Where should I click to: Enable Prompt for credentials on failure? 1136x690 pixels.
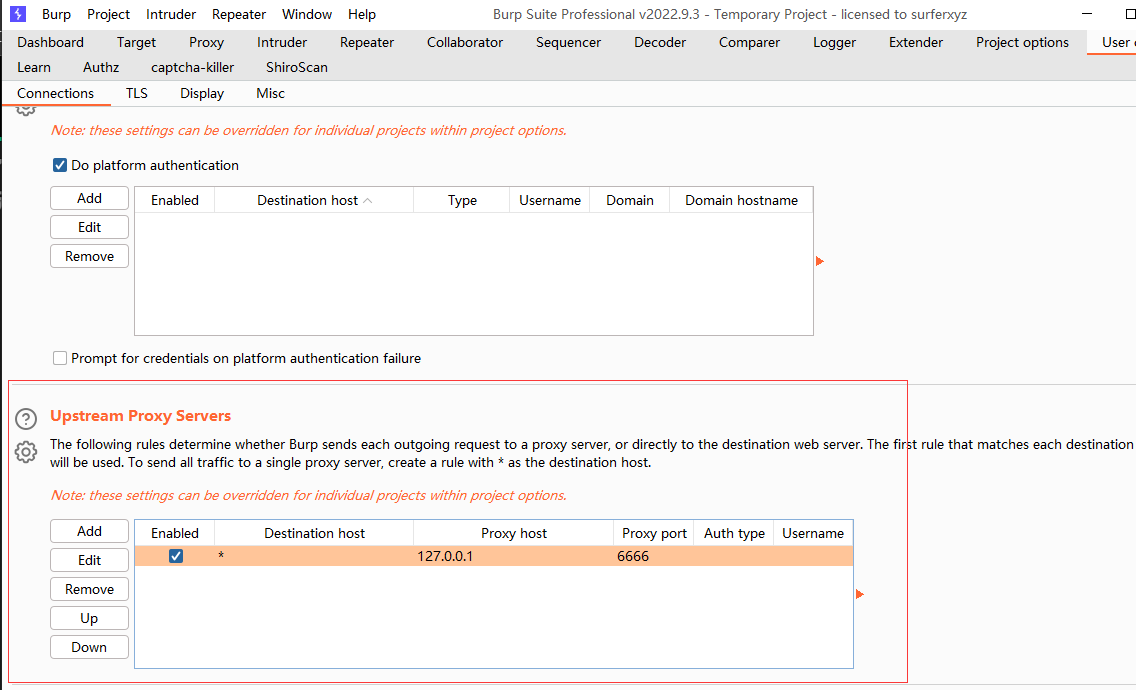(60, 358)
